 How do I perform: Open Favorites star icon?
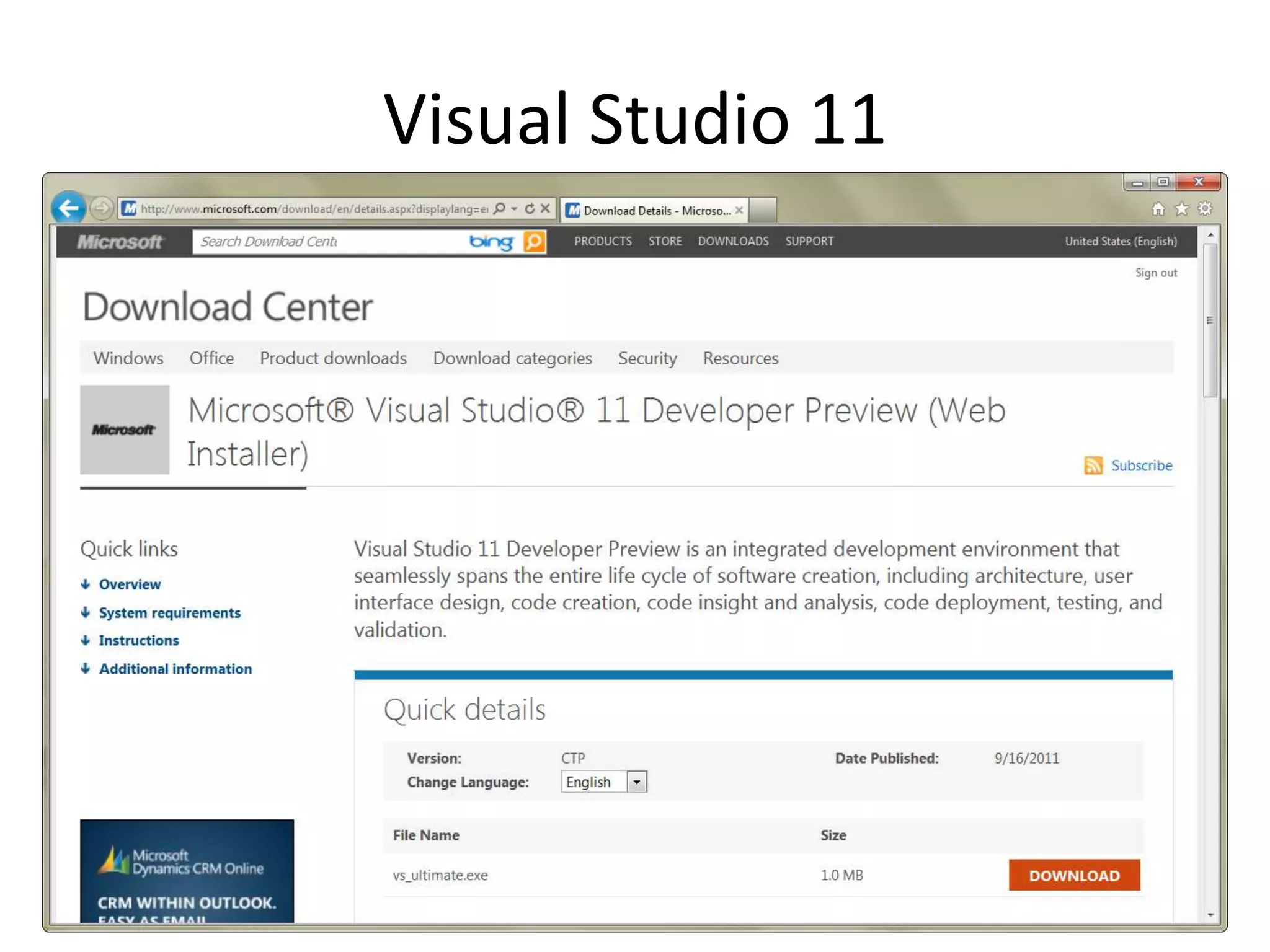1182,209
